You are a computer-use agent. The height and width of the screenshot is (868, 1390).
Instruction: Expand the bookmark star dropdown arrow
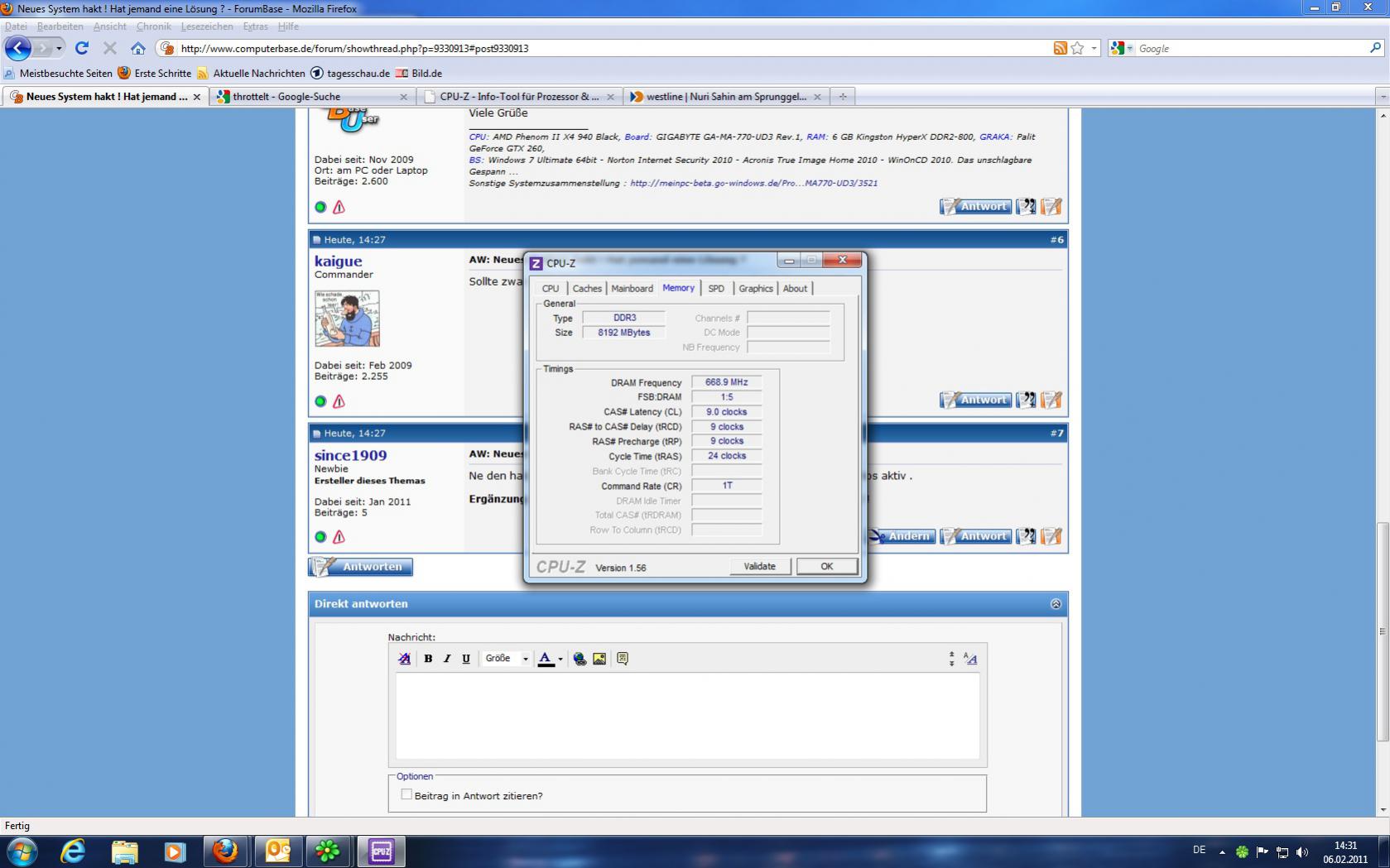click(x=1094, y=48)
